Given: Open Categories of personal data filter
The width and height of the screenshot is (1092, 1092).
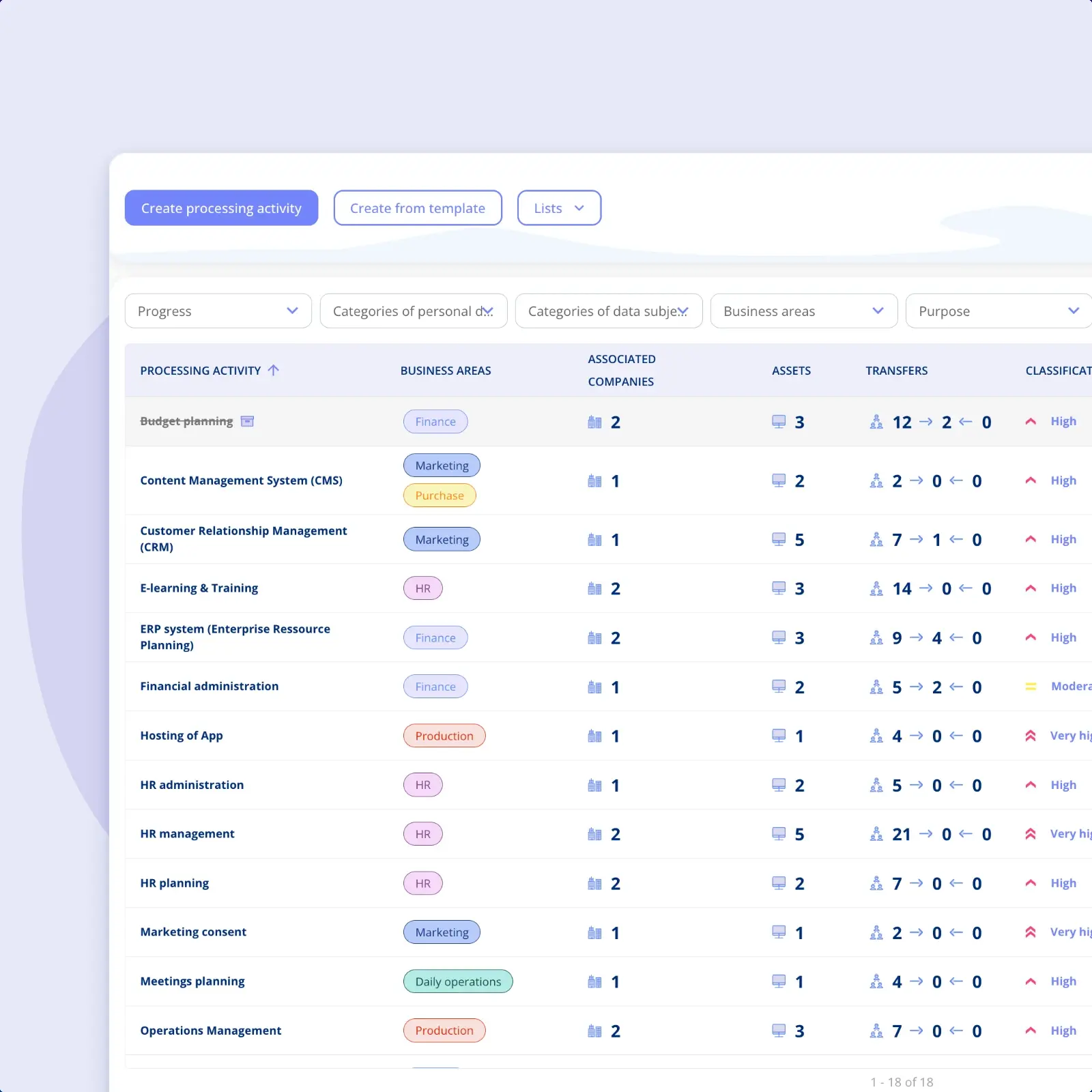Looking at the screenshot, I should click(x=414, y=311).
